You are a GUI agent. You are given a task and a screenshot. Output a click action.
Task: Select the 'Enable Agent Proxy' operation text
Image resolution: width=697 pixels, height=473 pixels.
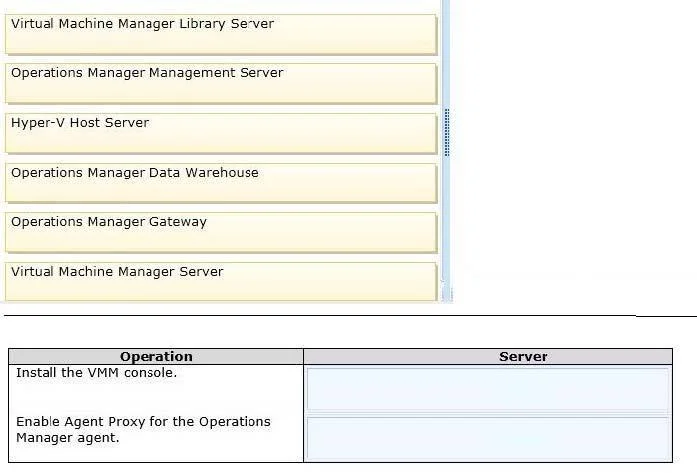(143, 429)
